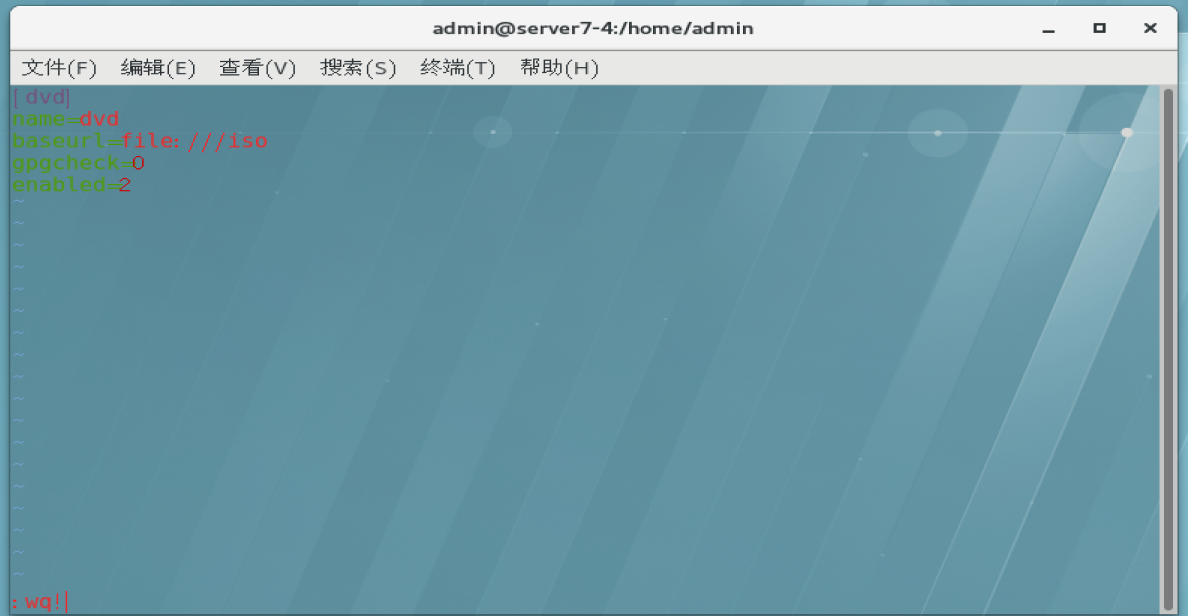
Task: Click the terminal vertical scrollbar
Action: coord(1168,349)
